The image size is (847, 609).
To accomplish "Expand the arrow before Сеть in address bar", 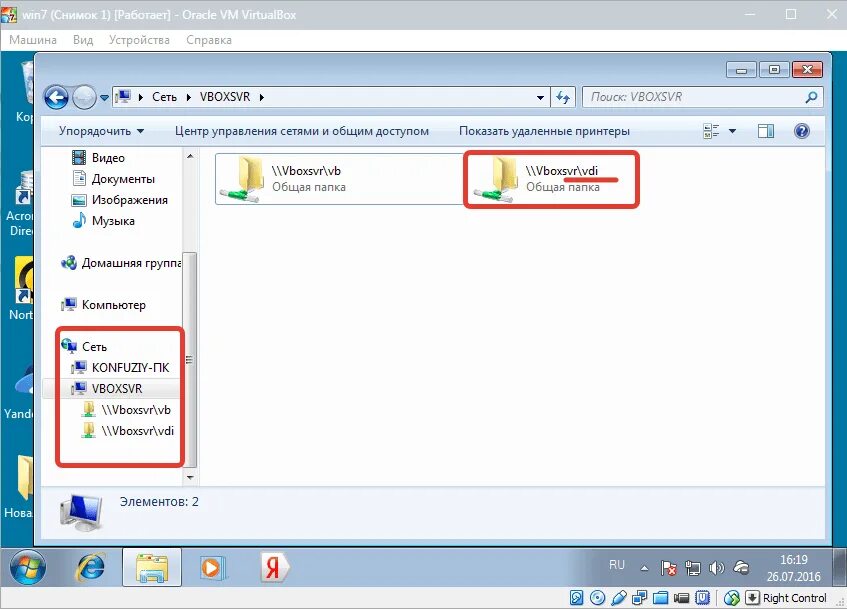I will point(140,97).
